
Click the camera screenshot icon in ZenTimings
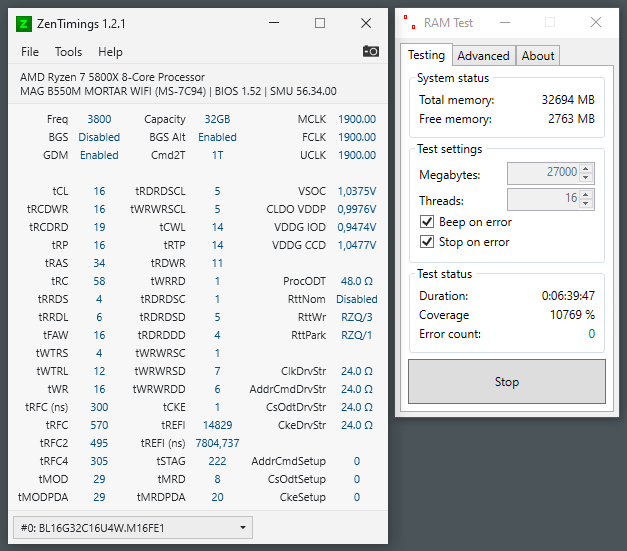tap(371, 51)
